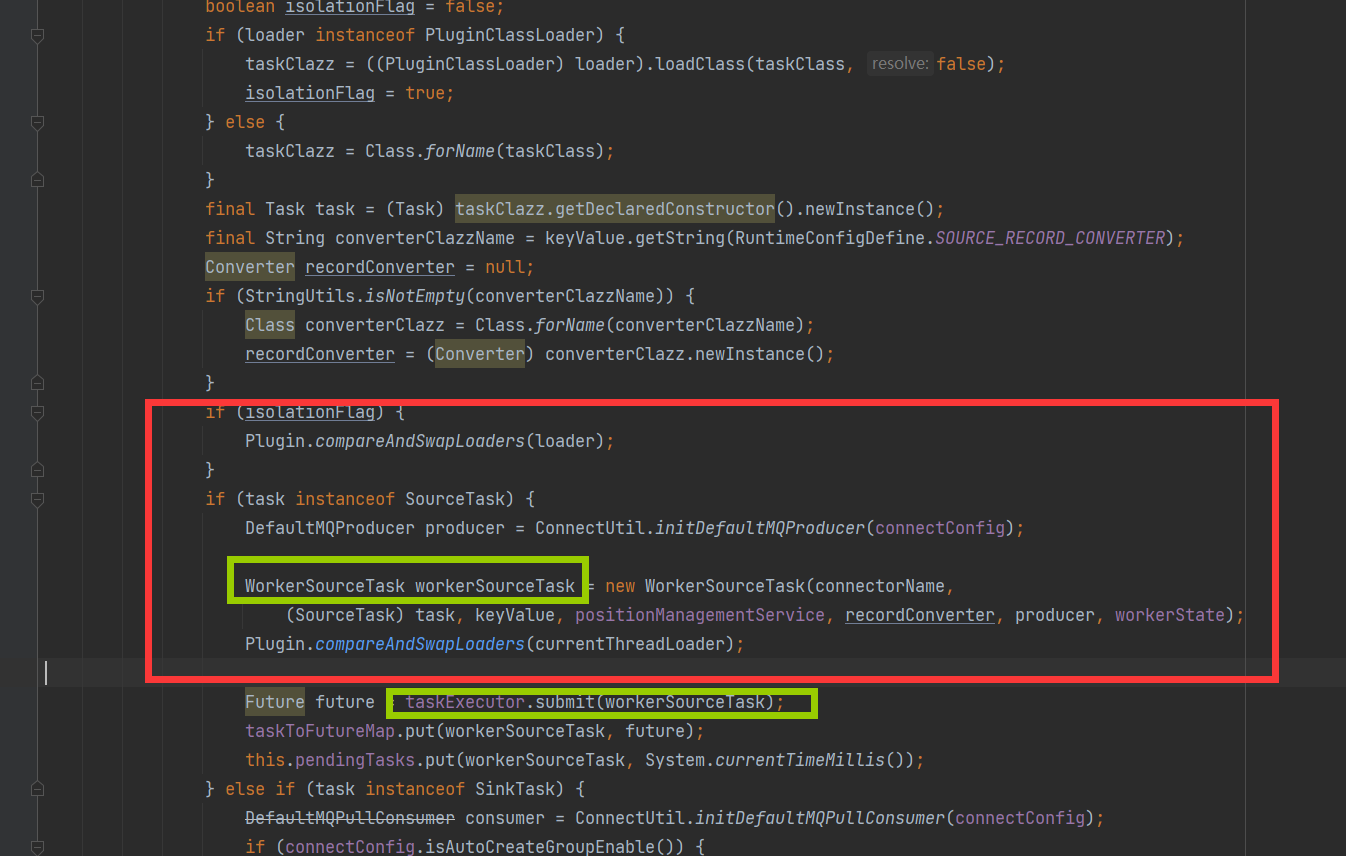Click 'false' after the resolve hint
This screenshot has height=856, width=1346.
(x=960, y=64)
